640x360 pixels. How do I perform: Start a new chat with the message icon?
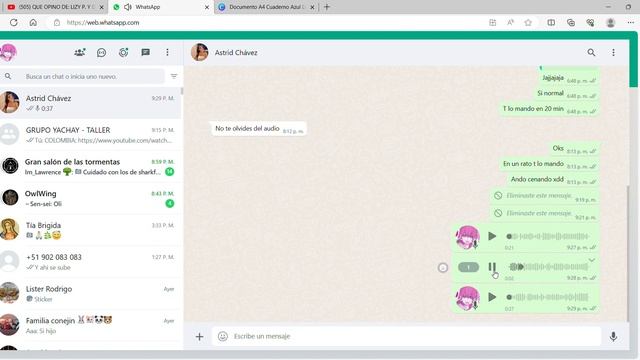tap(145, 52)
